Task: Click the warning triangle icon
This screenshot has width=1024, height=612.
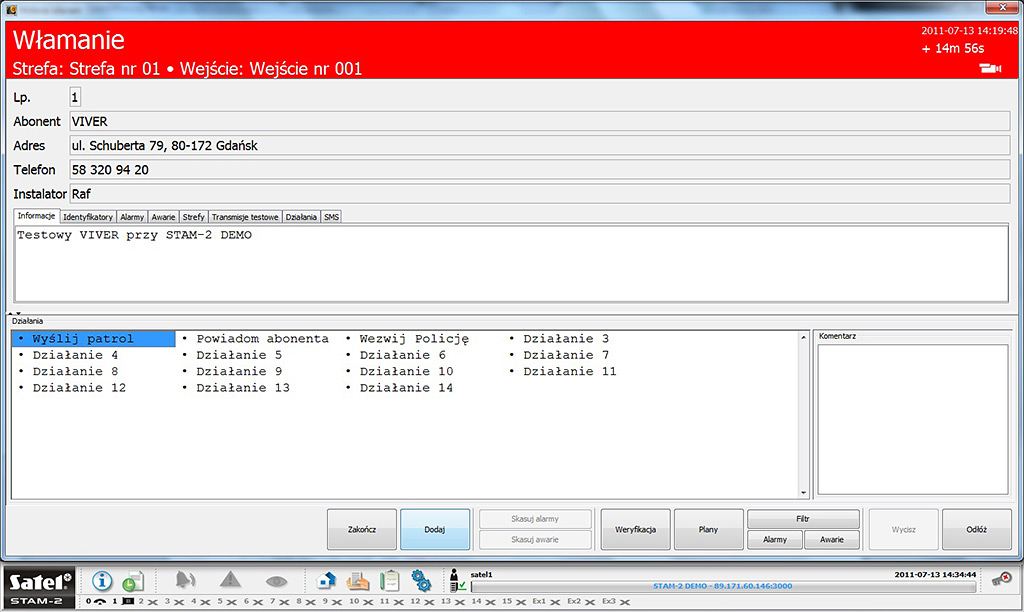Action: pyautogui.click(x=231, y=580)
